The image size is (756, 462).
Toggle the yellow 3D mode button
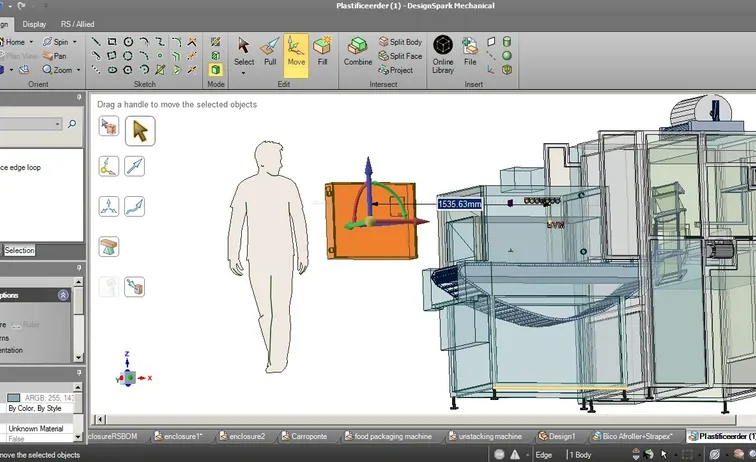216,70
